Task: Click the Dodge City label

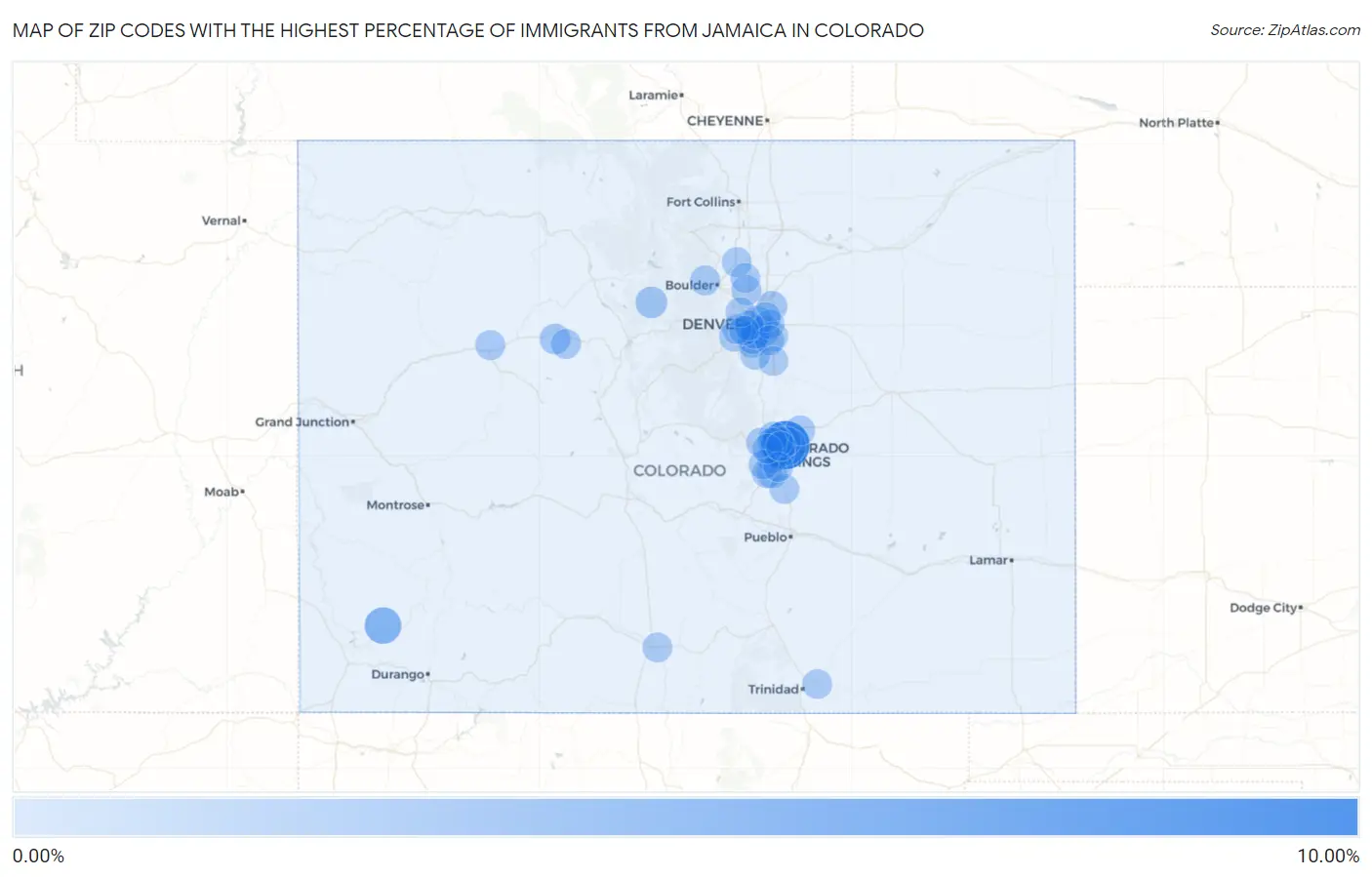Action: 1265,607
